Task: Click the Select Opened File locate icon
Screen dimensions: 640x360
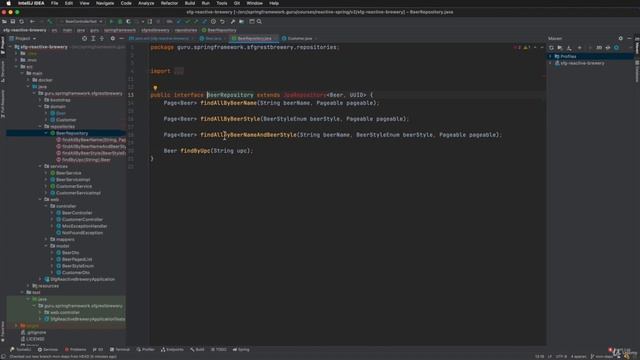Action: [x=84, y=38]
